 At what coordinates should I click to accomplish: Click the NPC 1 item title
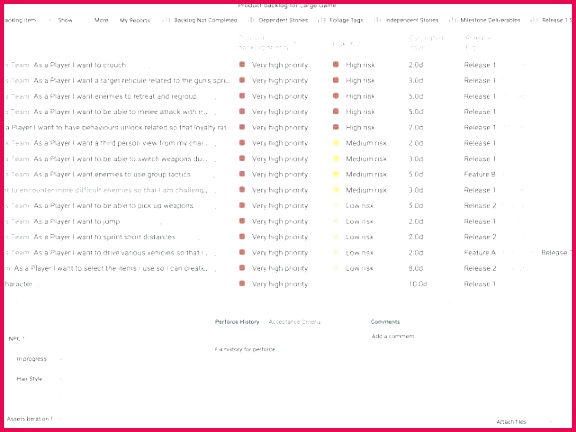[x=17, y=339]
